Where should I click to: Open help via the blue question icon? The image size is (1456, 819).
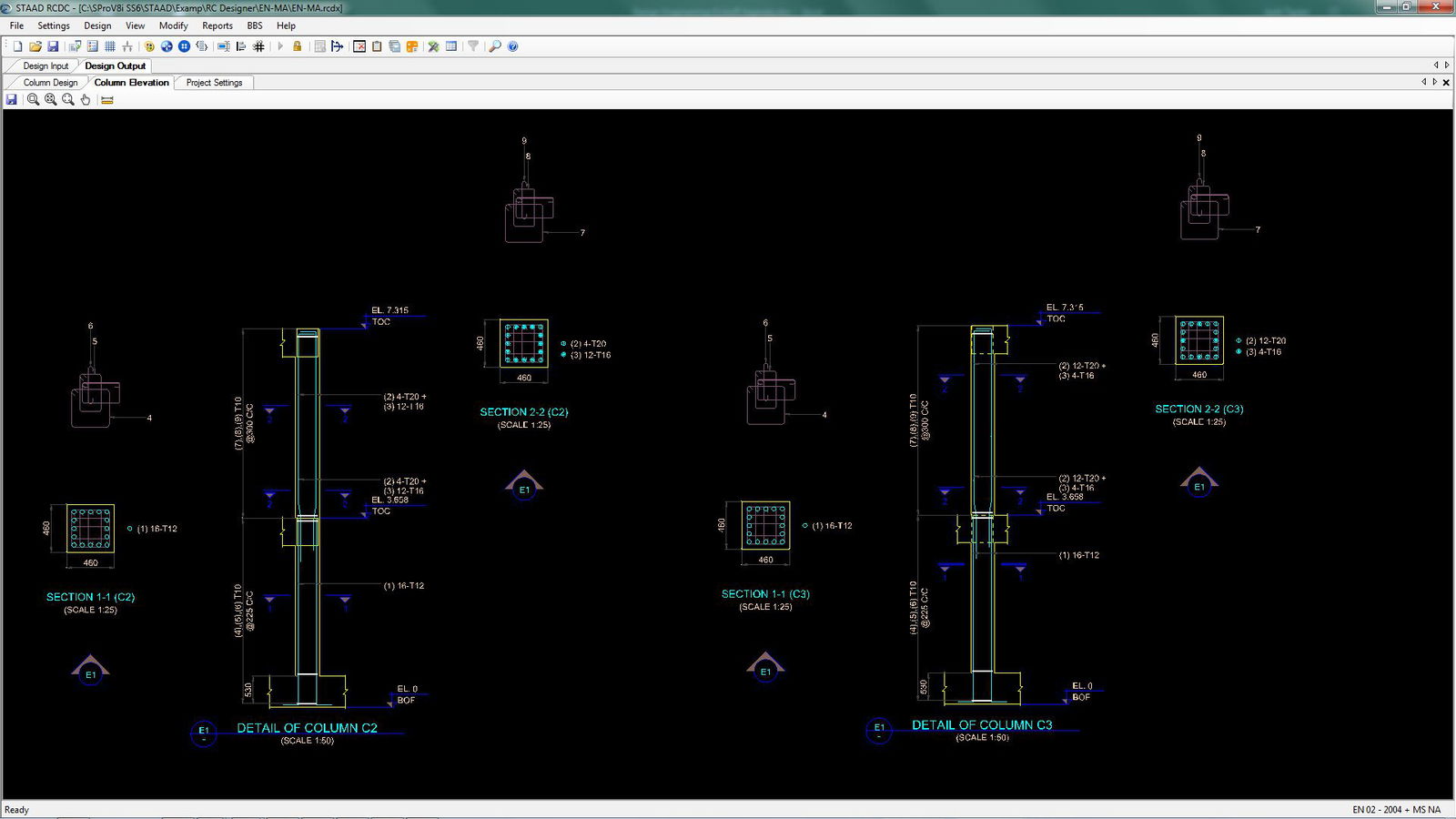tap(513, 46)
